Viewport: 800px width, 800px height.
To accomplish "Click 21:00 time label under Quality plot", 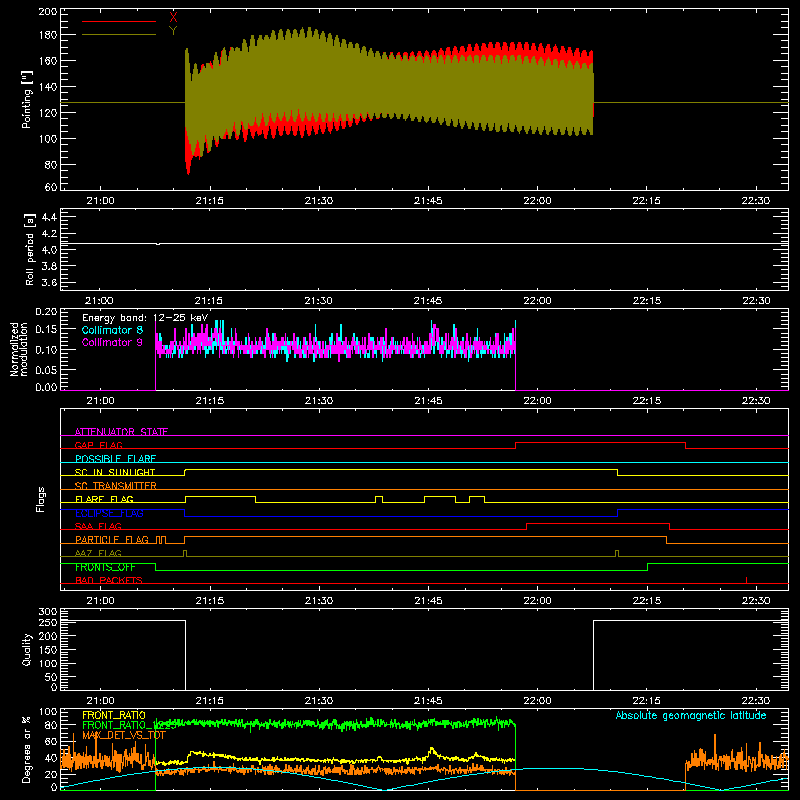I will 101,701.
